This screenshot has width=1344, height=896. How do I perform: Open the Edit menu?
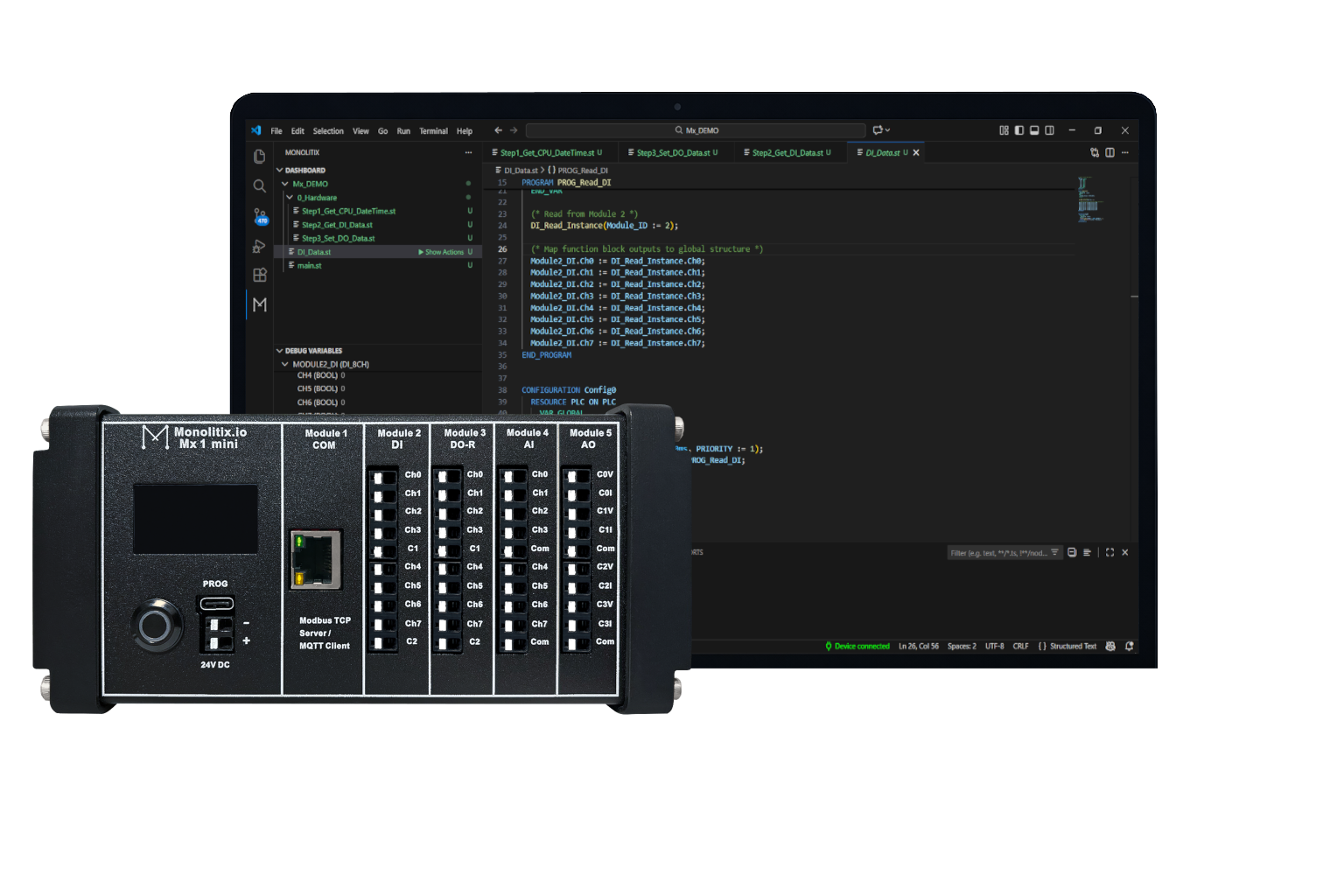(297, 131)
